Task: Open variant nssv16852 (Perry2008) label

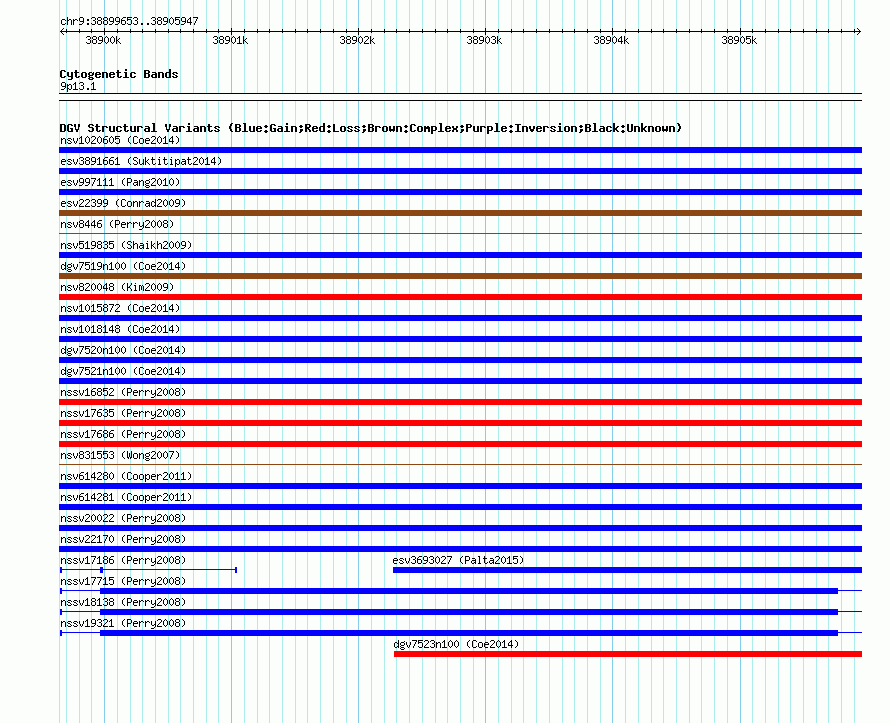Action: click(x=123, y=392)
